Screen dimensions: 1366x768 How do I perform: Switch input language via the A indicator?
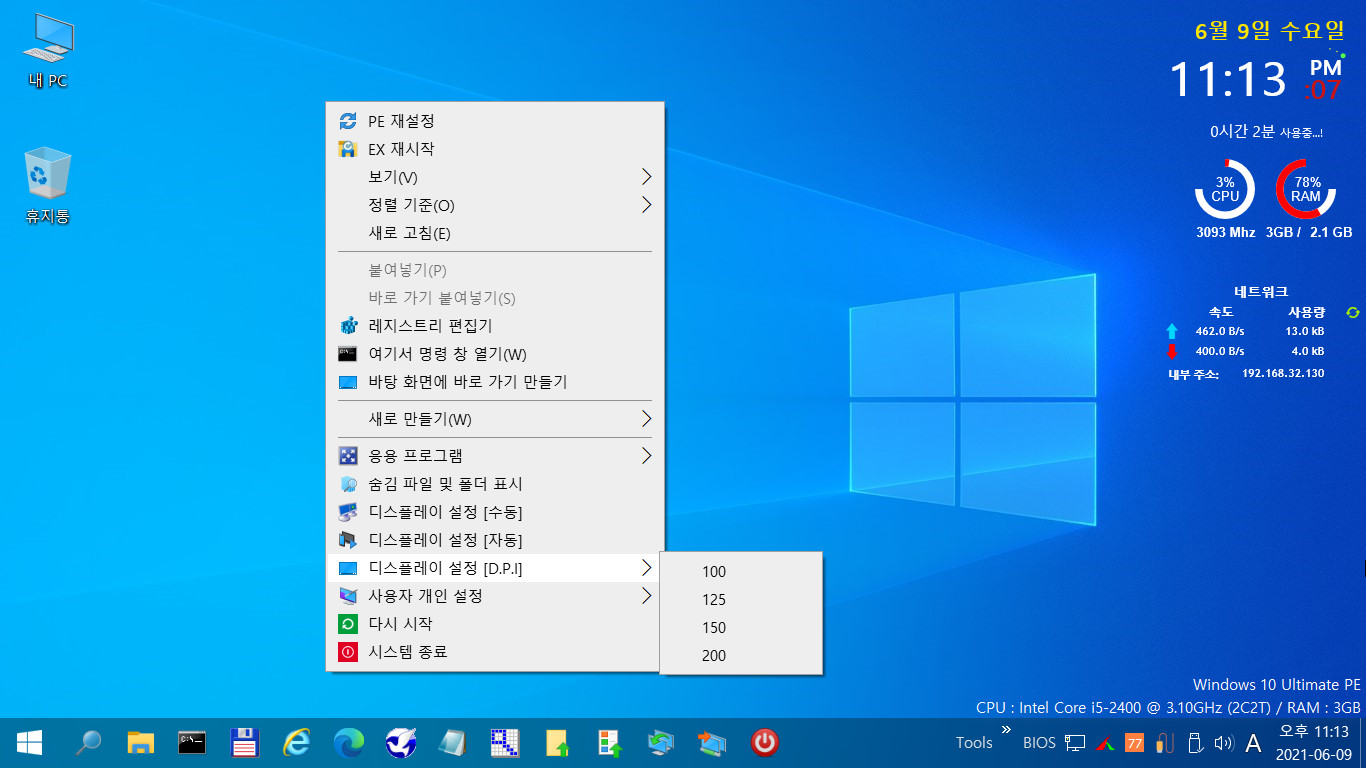[x=1253, y=743]
